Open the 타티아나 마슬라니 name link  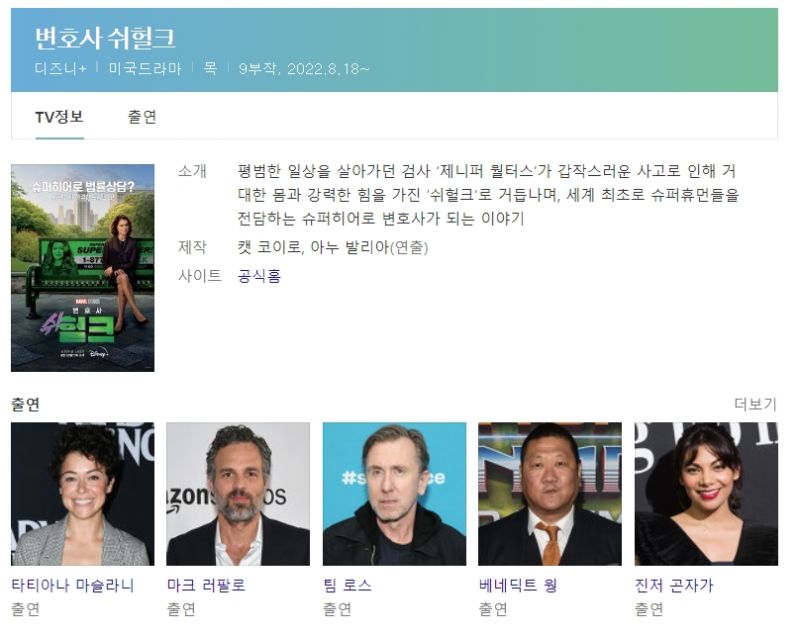click(73, 585)
